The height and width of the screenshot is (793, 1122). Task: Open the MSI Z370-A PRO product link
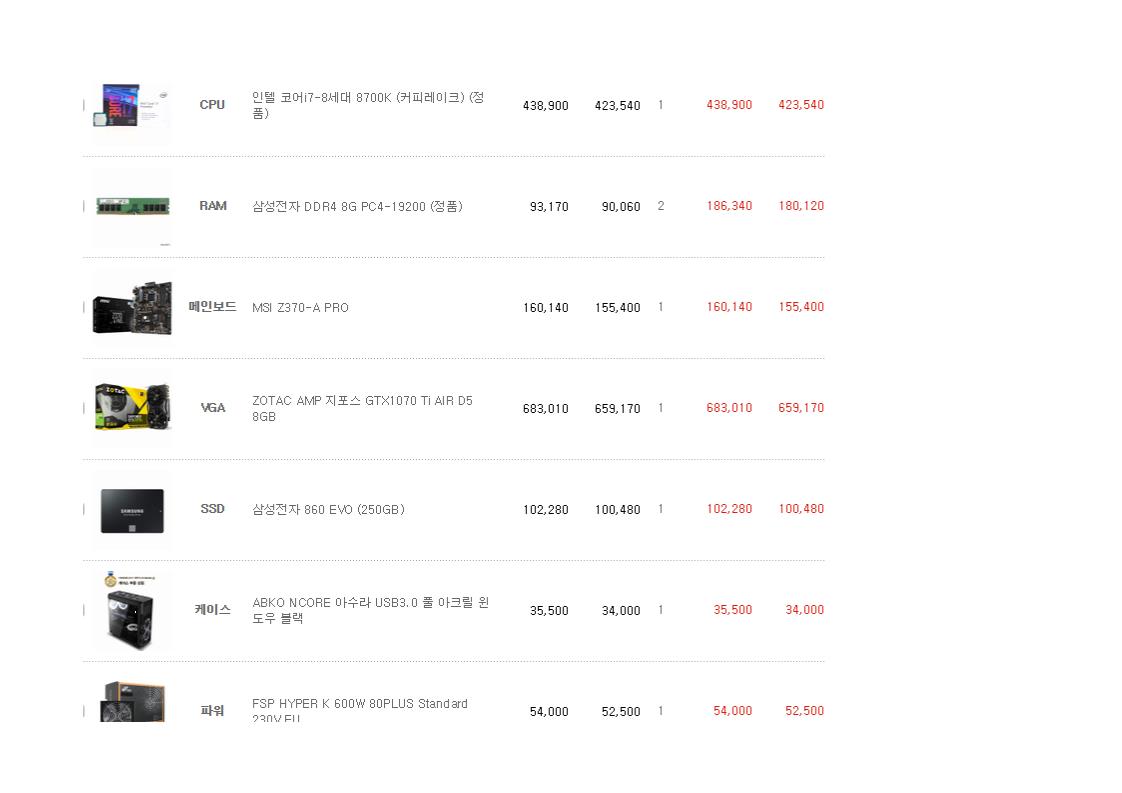[x=300, y=308]
